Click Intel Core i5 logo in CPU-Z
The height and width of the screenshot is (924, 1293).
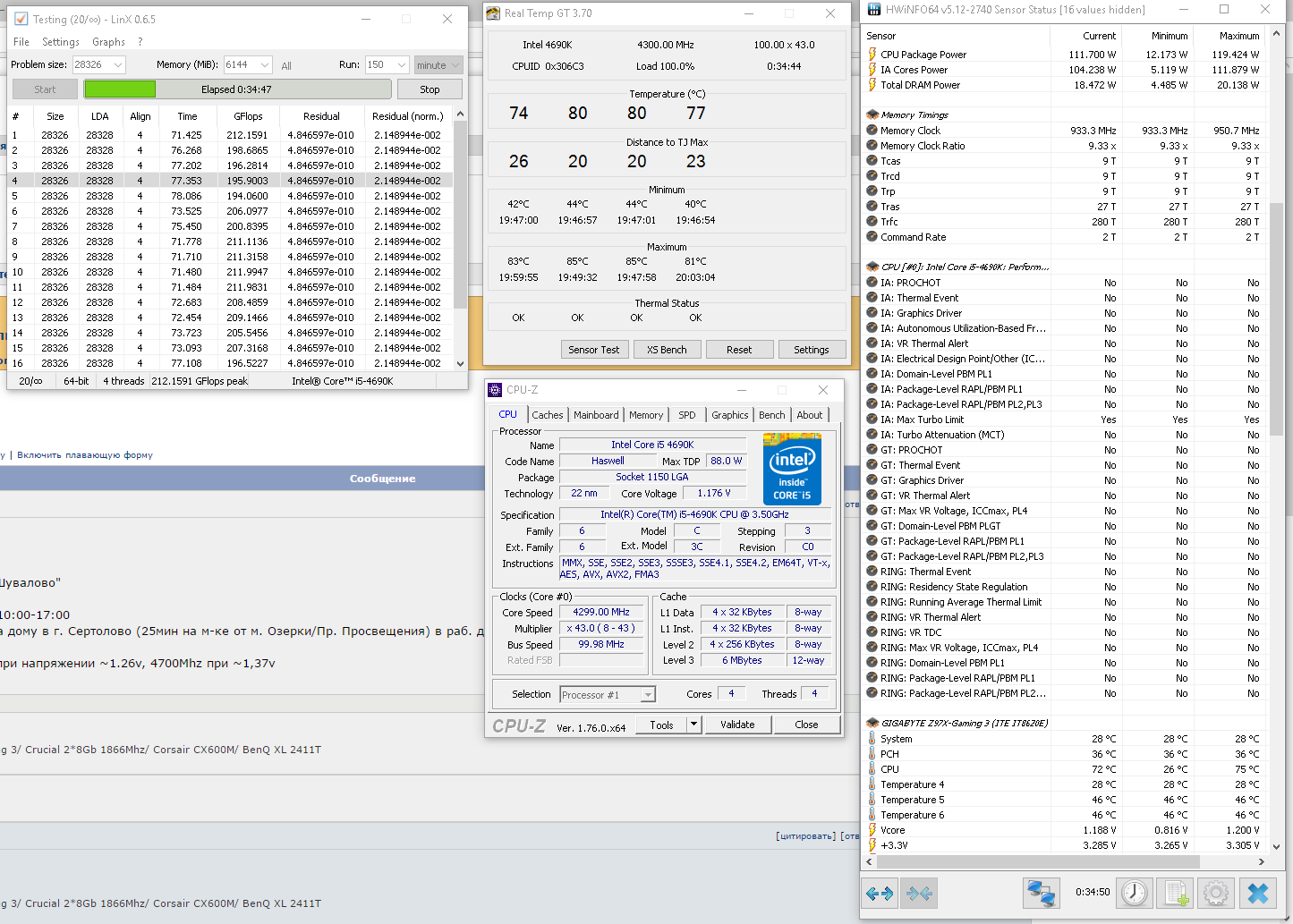click(792, 470)
